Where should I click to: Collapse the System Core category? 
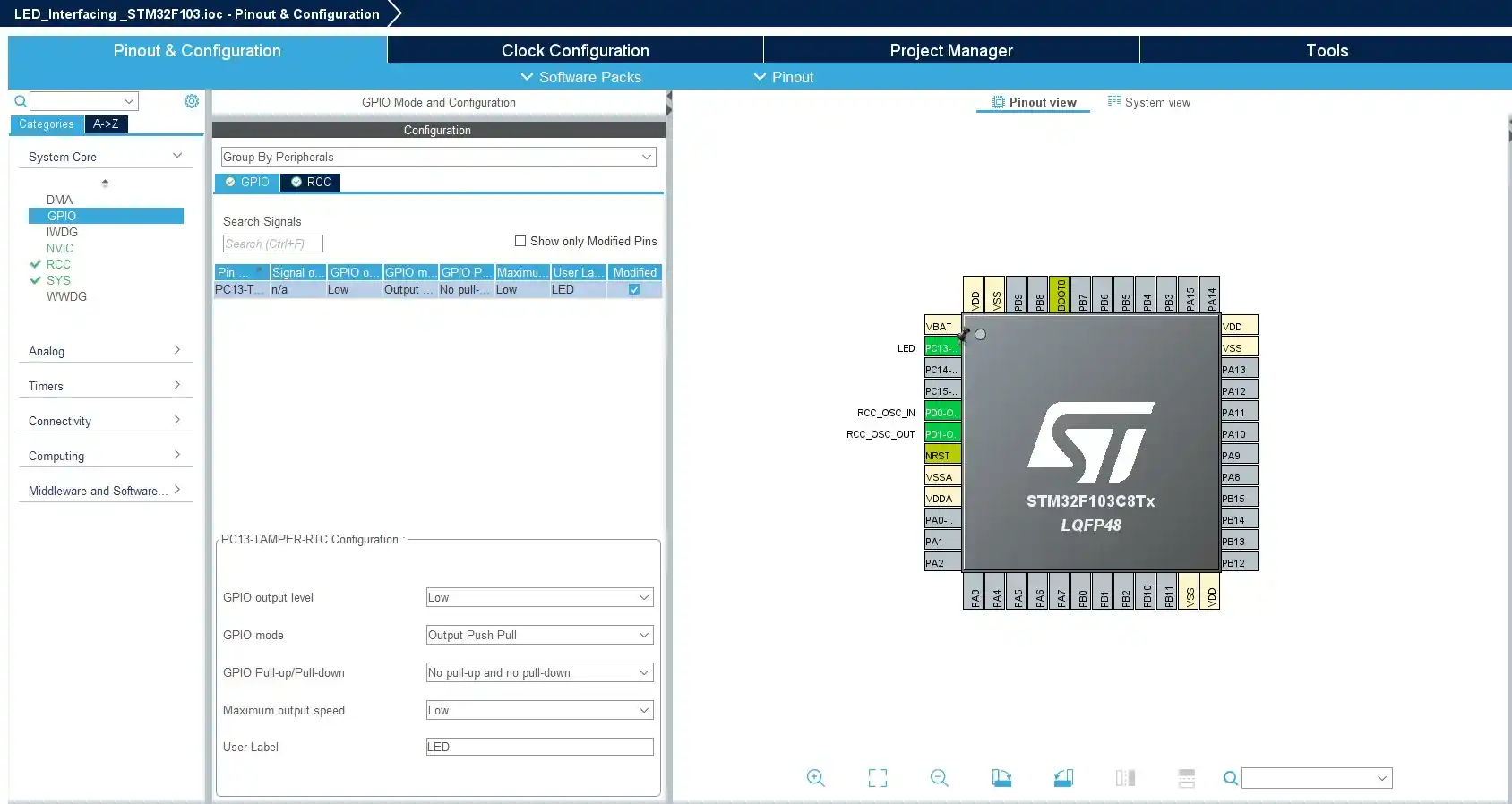tap(106, 157)
